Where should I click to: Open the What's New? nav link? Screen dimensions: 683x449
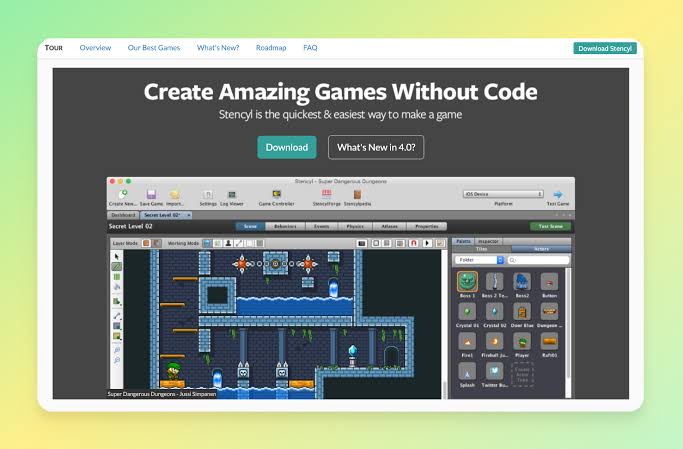pos(218,47)
